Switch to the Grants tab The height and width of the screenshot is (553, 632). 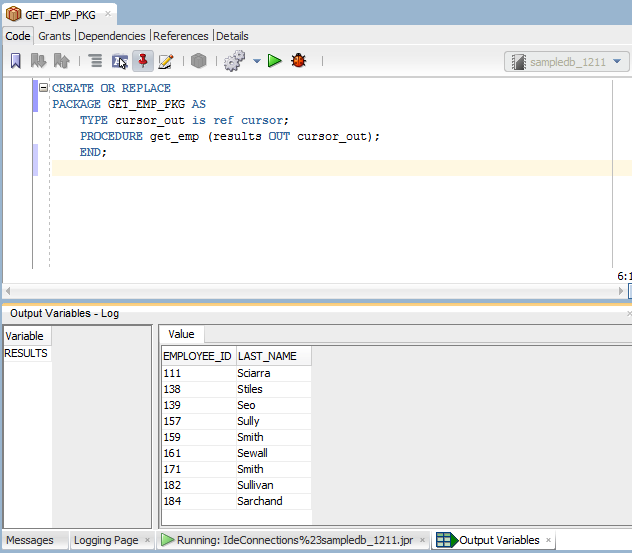(x=54, y=36)
